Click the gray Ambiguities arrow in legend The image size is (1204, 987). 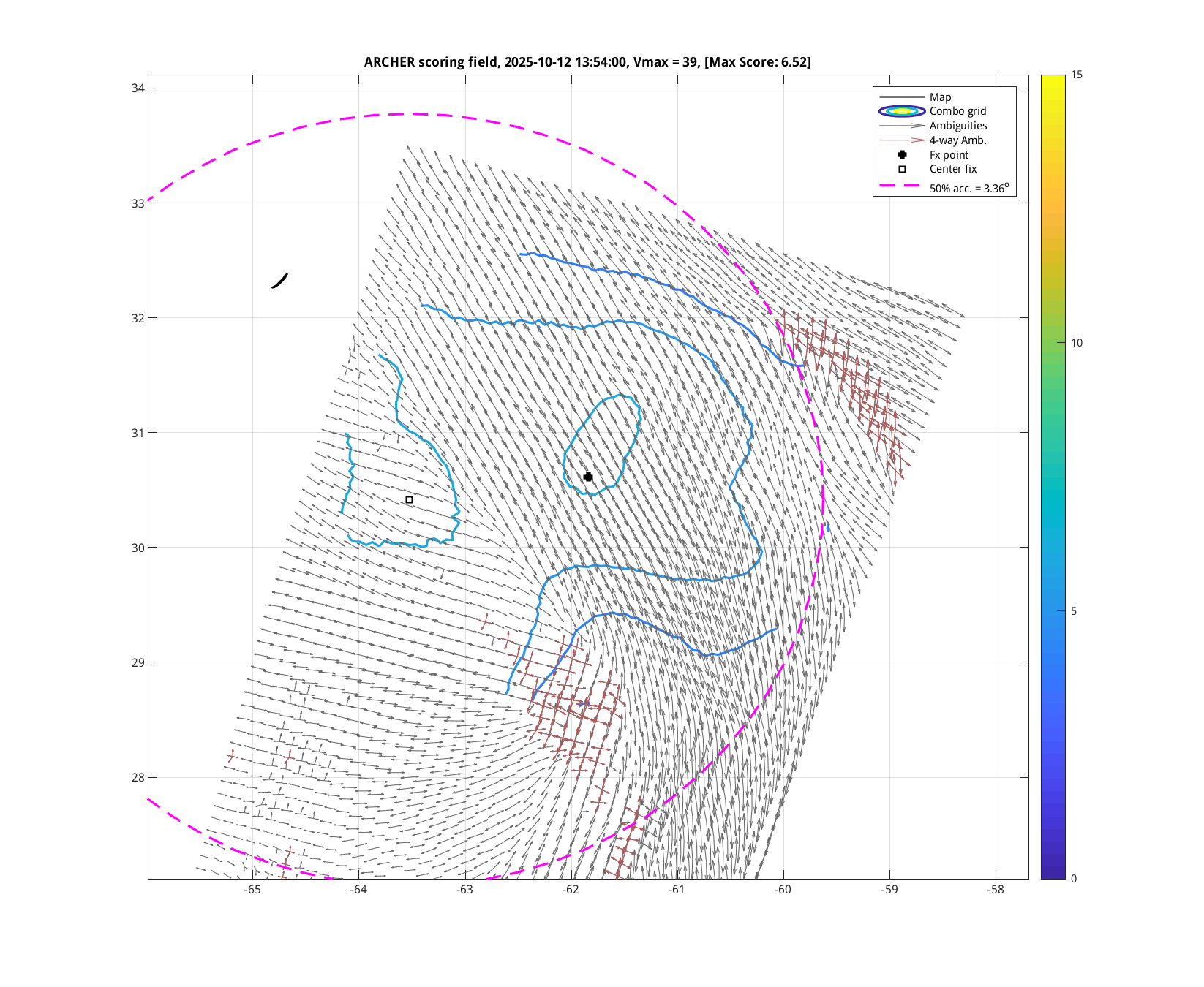902,126
